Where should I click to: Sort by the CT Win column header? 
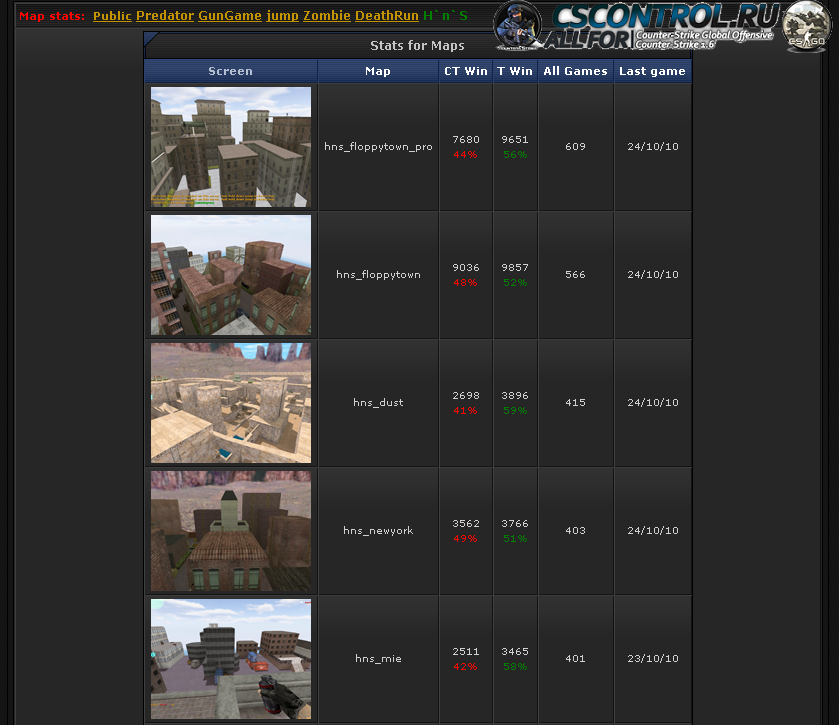coord(466,71)
